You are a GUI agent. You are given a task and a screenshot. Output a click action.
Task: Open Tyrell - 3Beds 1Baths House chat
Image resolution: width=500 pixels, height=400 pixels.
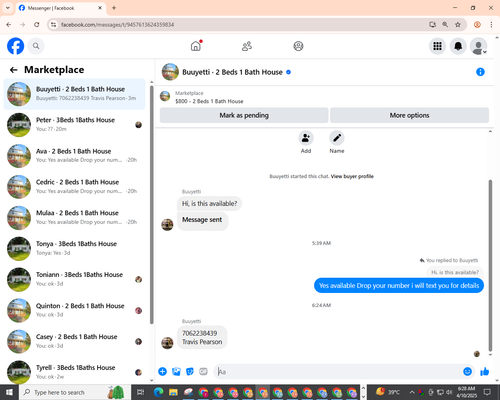pyautogui.click(x=74, y=372)
